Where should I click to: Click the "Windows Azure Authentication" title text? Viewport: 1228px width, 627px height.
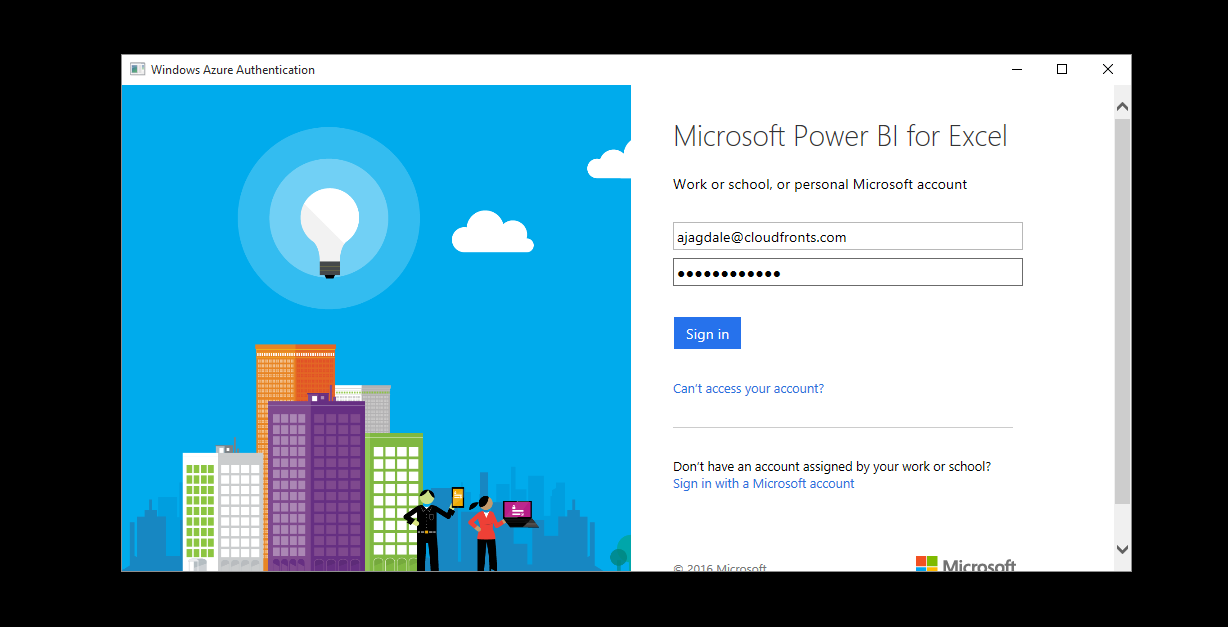(233, 70)
